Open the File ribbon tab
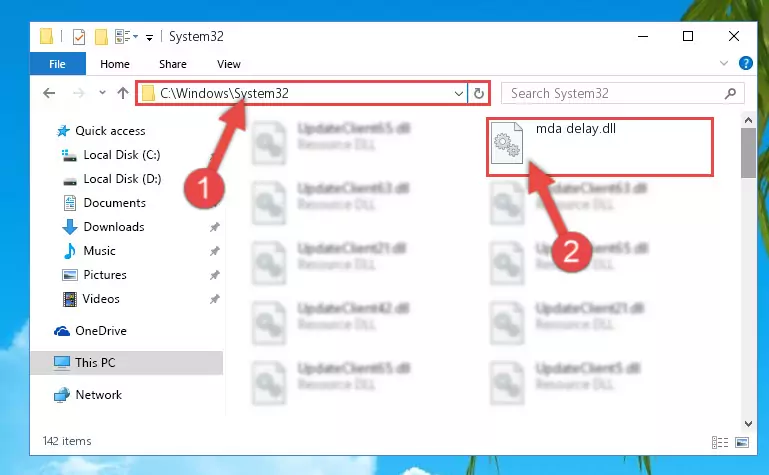 click(57, 64)
